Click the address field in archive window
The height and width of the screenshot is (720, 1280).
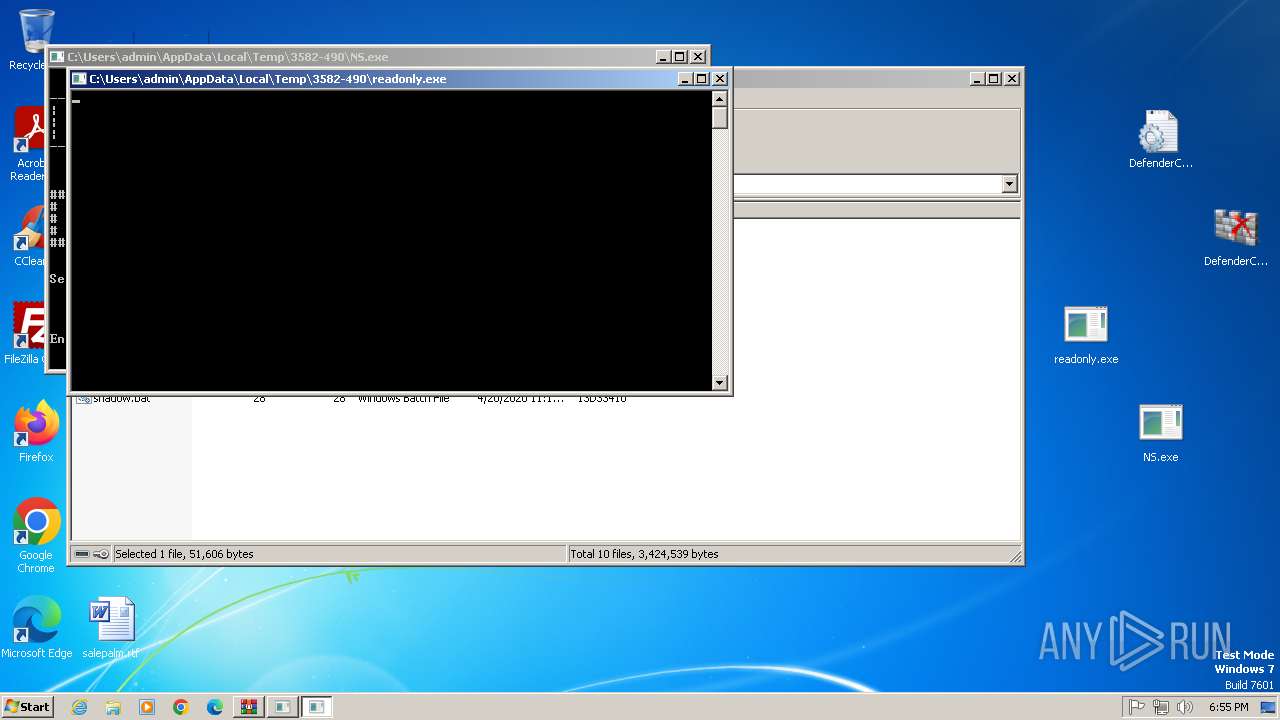(x=866, y=184)
